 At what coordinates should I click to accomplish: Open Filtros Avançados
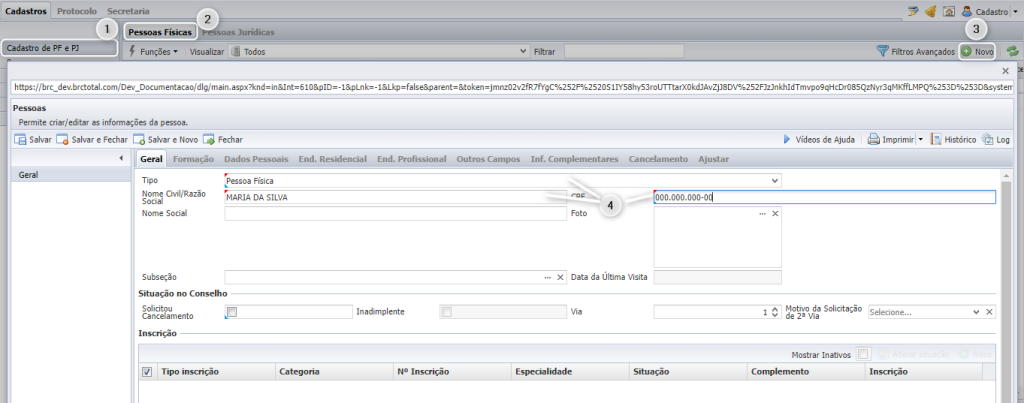pos(915,51)
